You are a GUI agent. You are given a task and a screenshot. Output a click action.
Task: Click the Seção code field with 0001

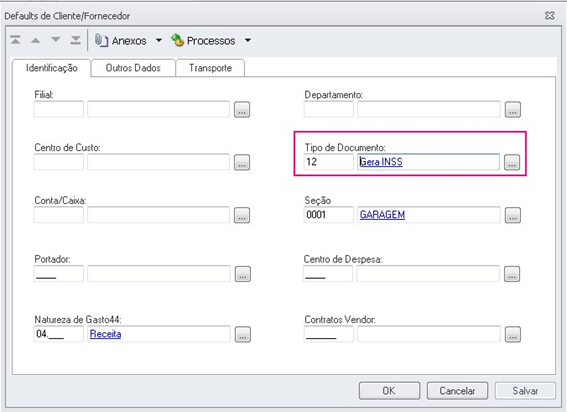coord(329,215)
